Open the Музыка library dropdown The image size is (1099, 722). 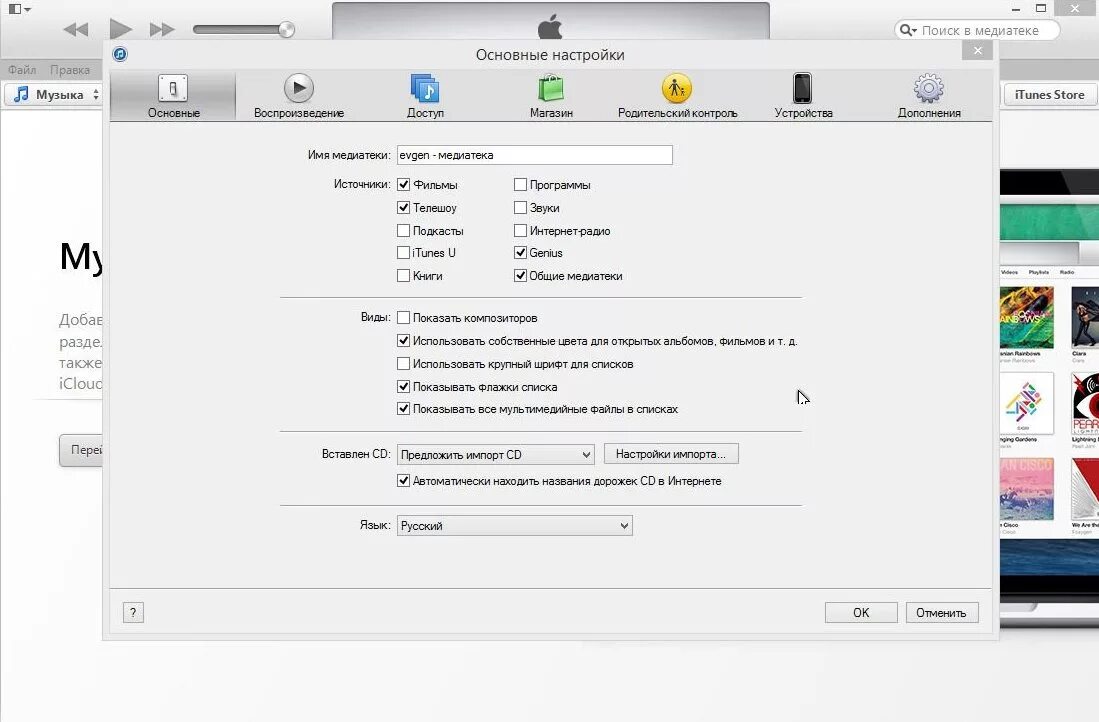tap(56, 94)
